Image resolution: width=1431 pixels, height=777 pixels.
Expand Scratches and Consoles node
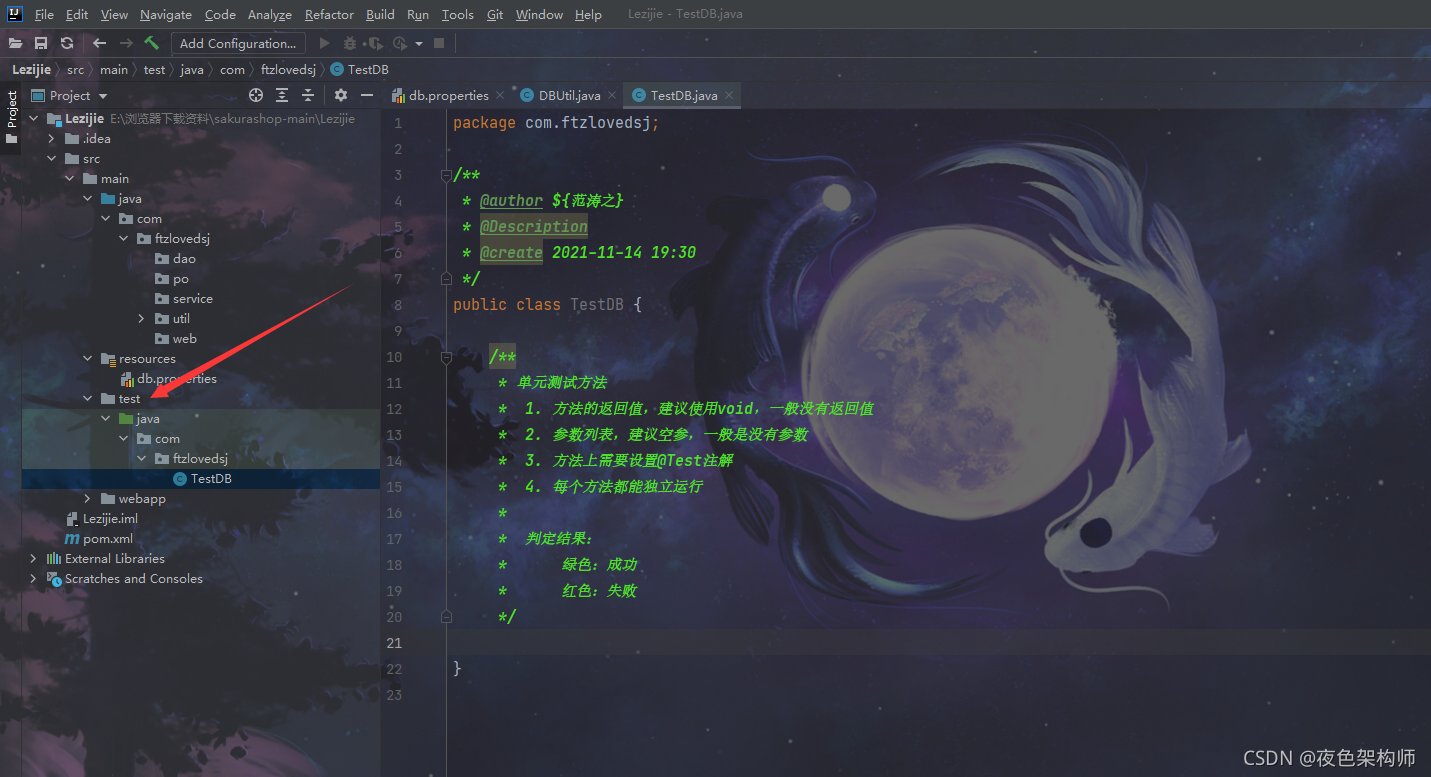tap(34, 578)
